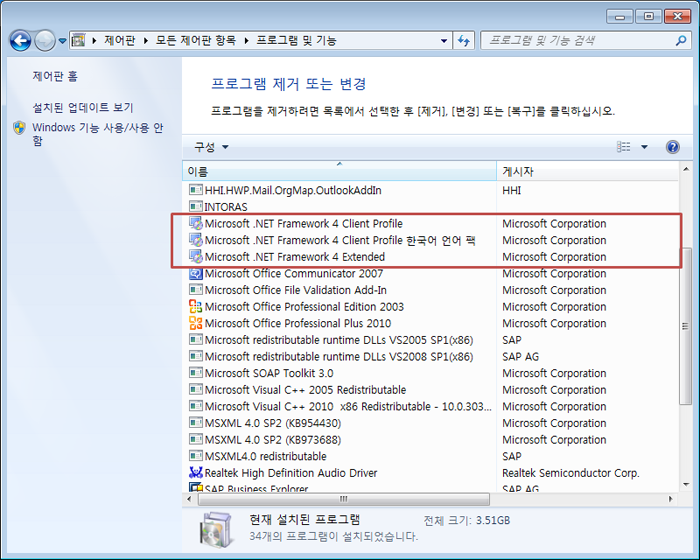Screen dimensions: 700x560
Task: Open the recent pages dropdown arrow
Action: tap(62, 41)
